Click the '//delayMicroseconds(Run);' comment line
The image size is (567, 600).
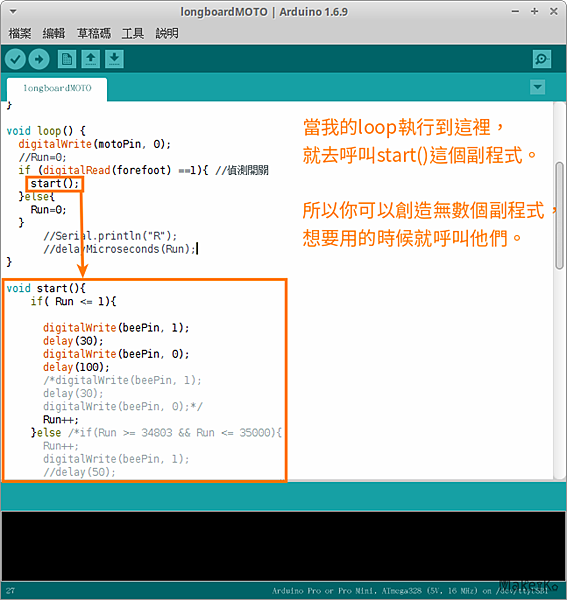click(x=120, y=249)
